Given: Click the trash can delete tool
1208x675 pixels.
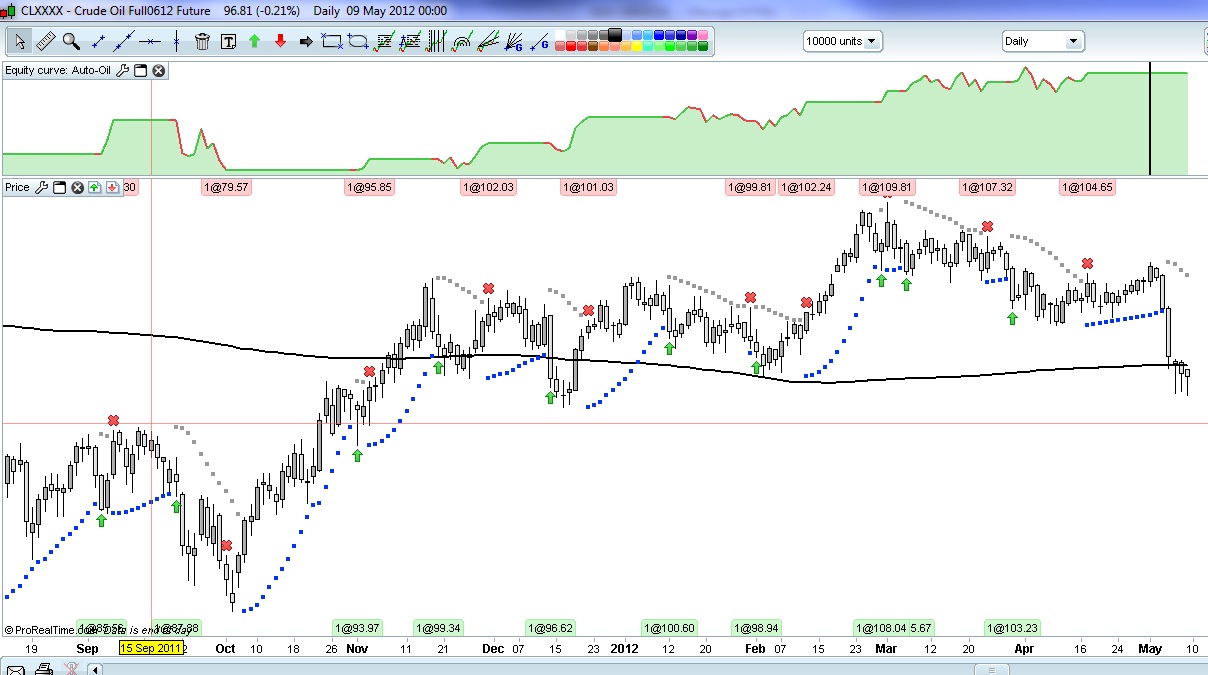Looking at the screenshot, I should click(203, 41).
